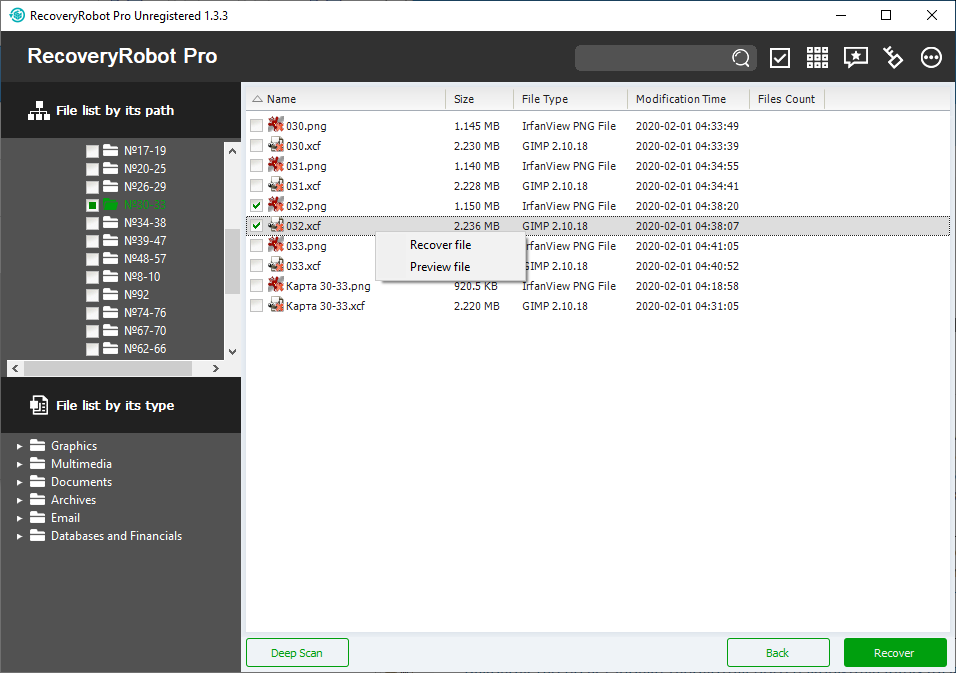The width and height of the screenshot is (956, 673).
Task: Select the №62-66 folder
Action: point(144,349)
